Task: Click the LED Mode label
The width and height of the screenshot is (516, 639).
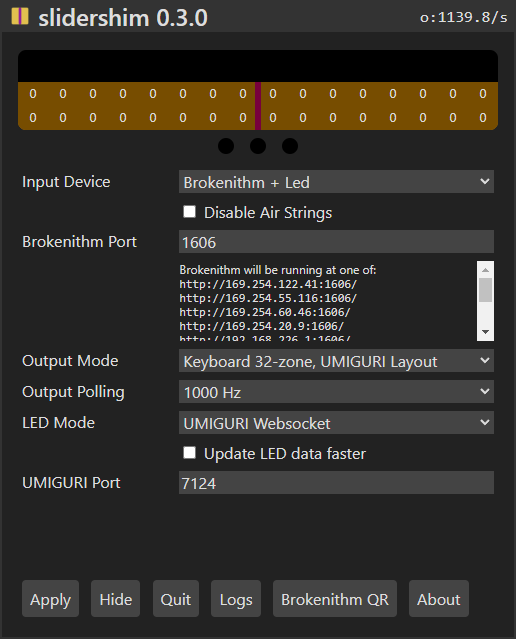Action: click(x=58, y=423)
